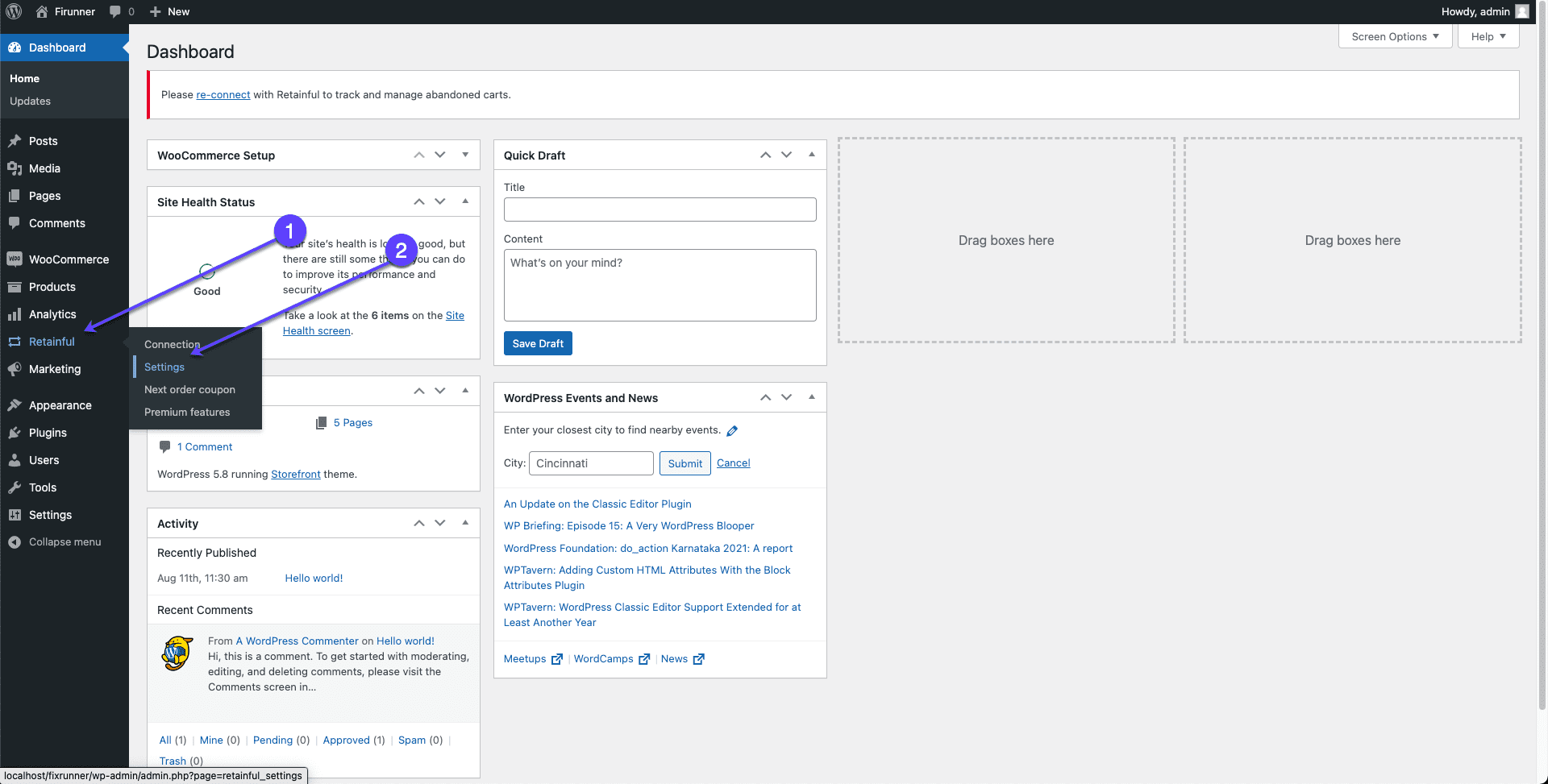Open Help dropdown tab
1548x784 pixels.
point(1488,36)
